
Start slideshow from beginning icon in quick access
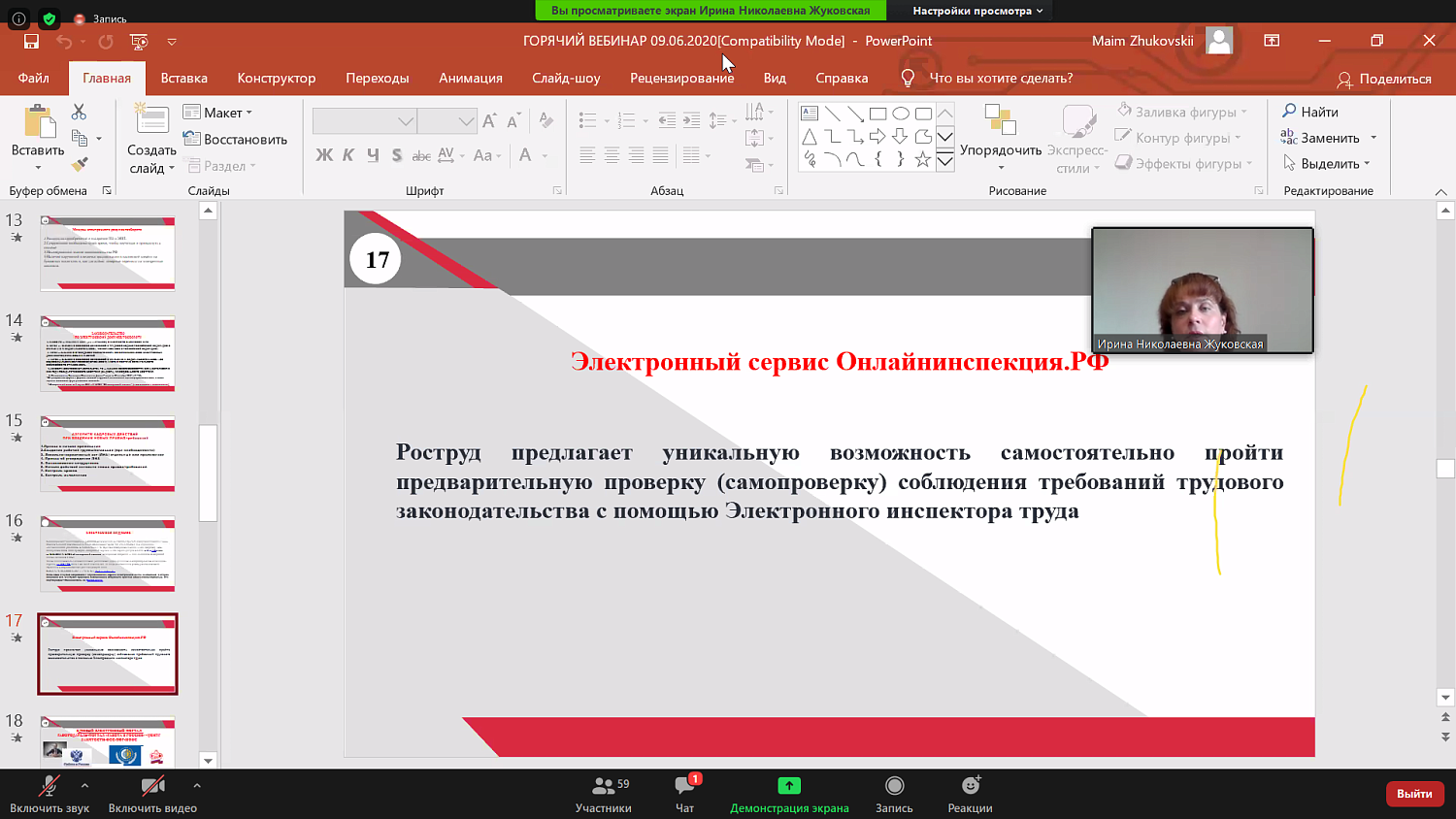139,42
